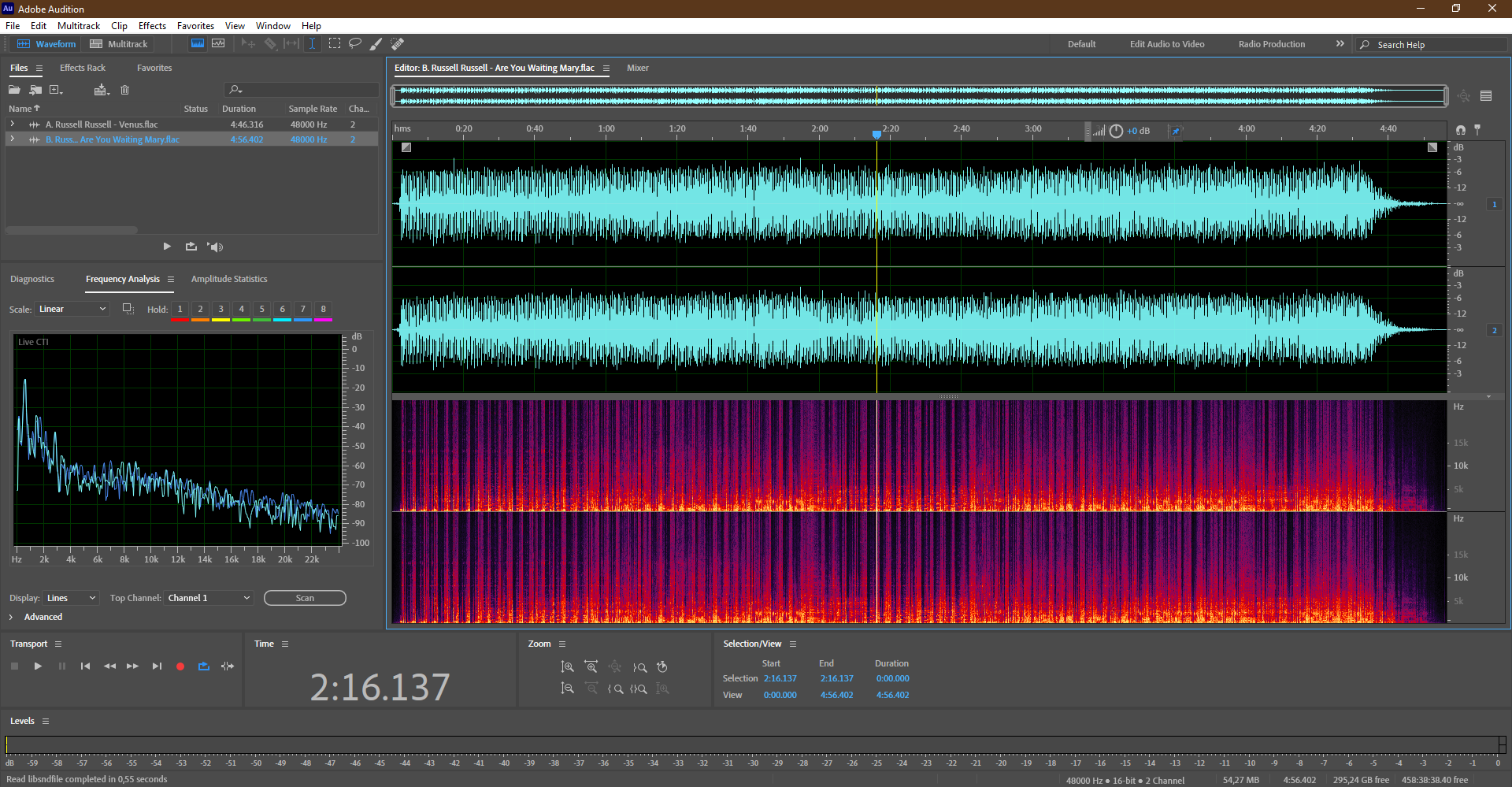The height and width of the screenshot is (787, 1512).
Task: Click the red Record button
Action: point(180,666)
